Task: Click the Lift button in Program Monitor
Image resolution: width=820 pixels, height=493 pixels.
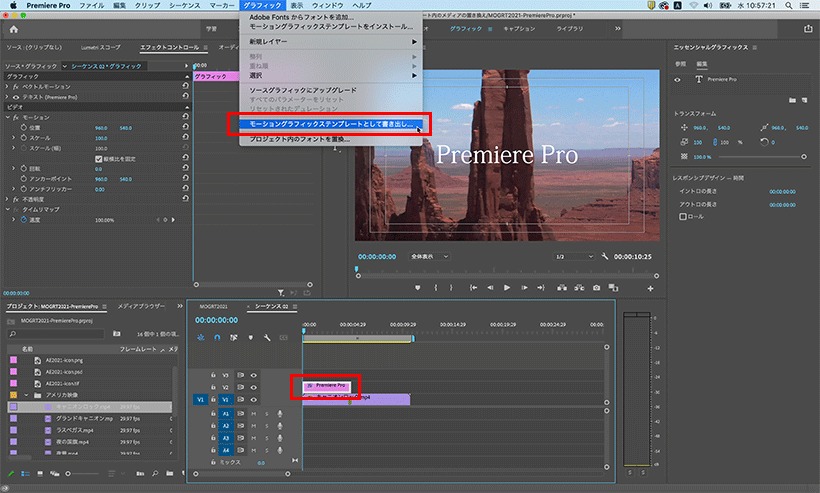Action: click(x=562, y=288)
